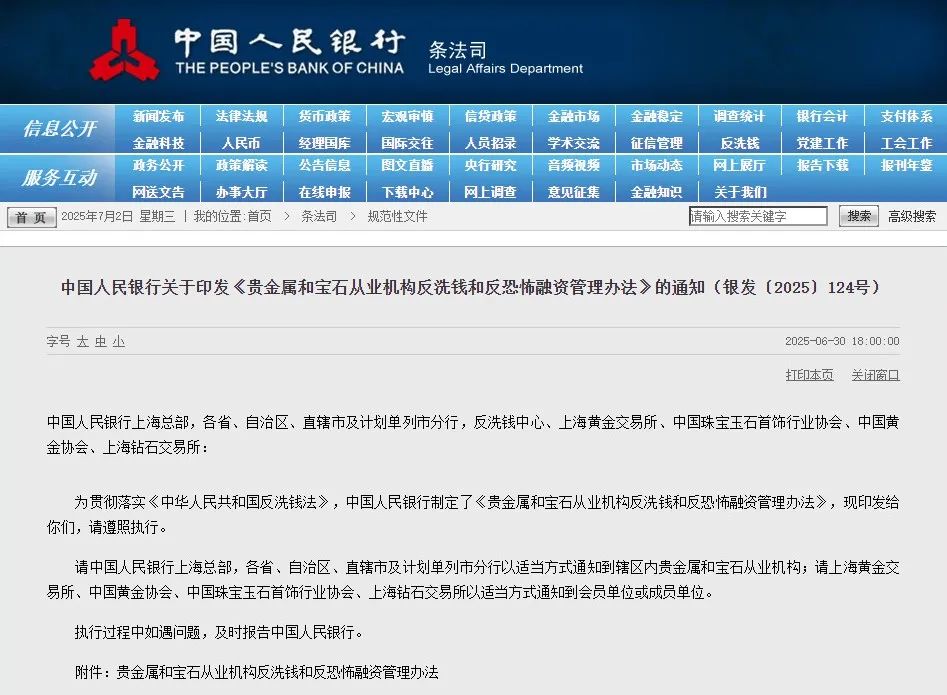This screenshot has width=947, height=695.
Task: Open 信贷政策 menu item
Action: pyautogui.click(x=490, y=116)
